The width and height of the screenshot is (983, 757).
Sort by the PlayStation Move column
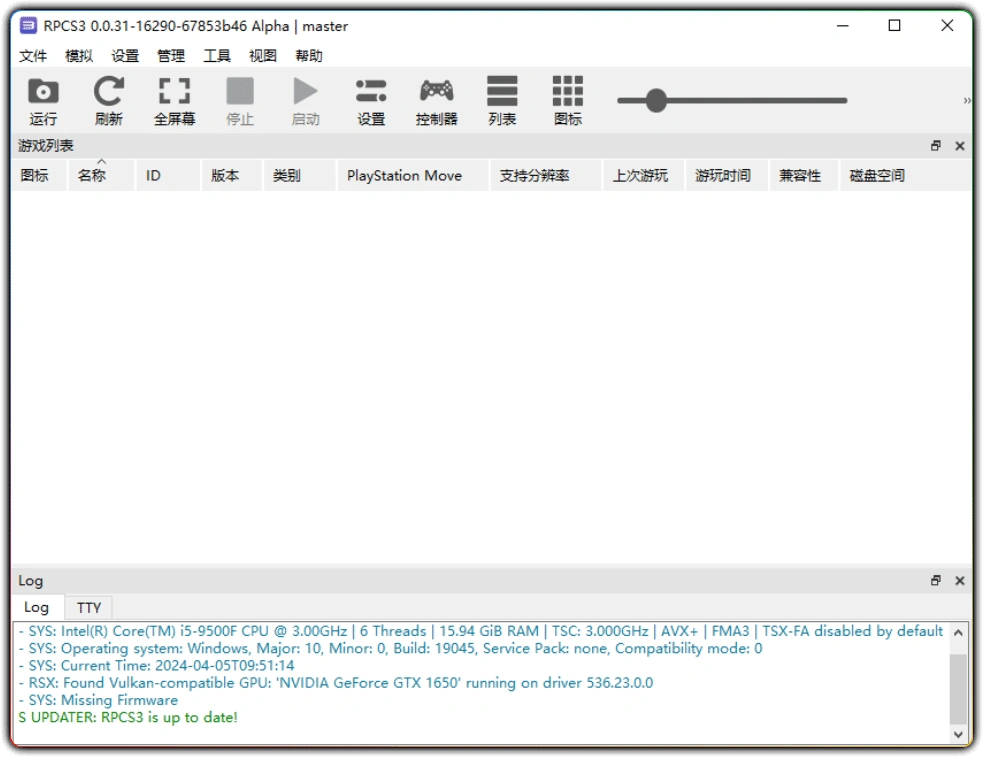click(404, 175)
